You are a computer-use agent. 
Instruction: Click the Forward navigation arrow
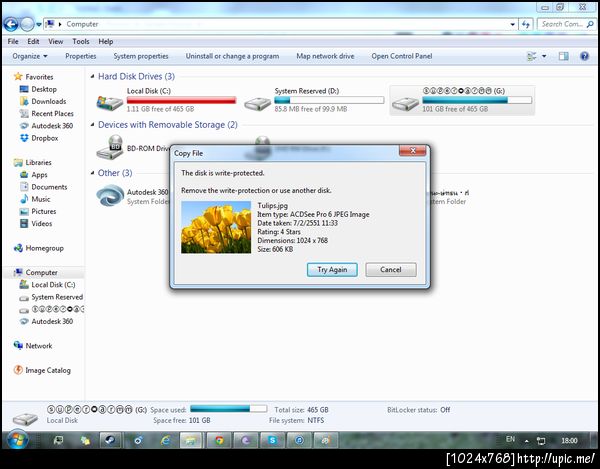[27, 24]
